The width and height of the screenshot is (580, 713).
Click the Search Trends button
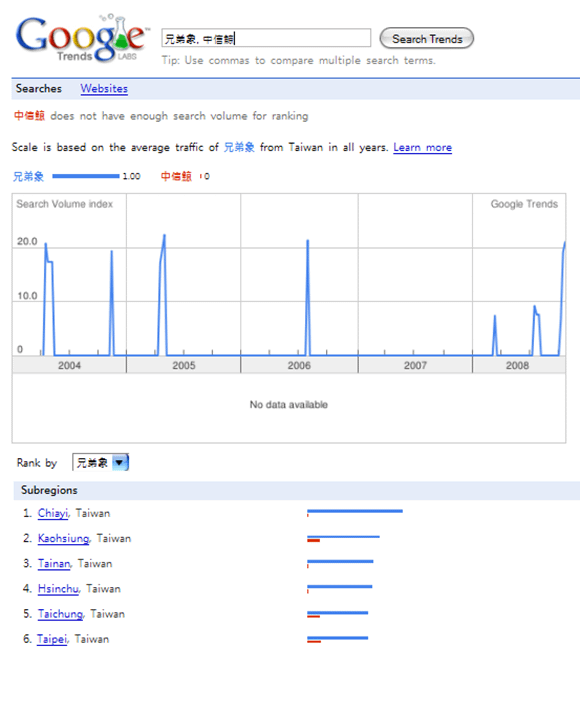pos(427,39)
